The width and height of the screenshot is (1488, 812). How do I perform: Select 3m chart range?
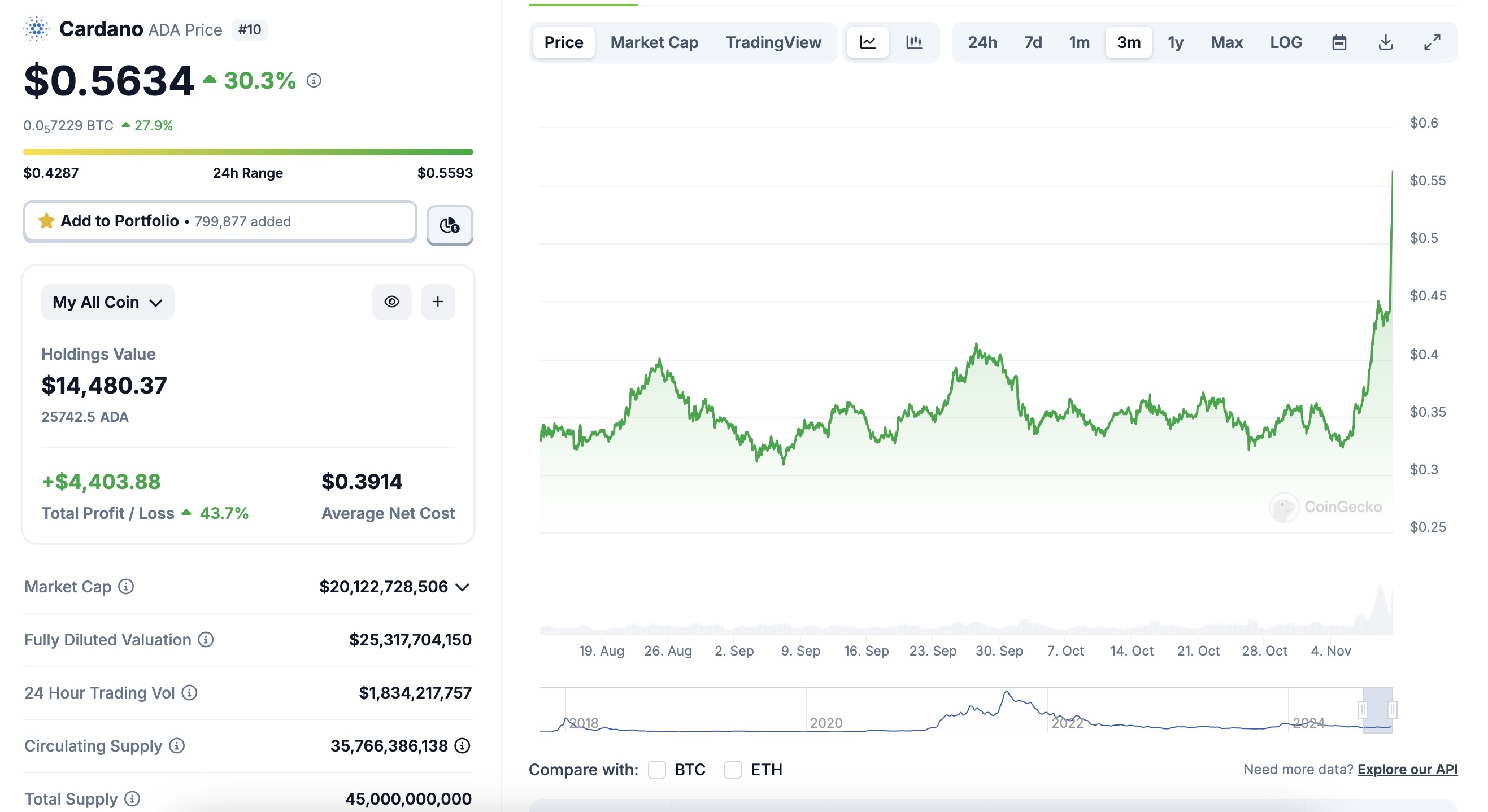1129,42
